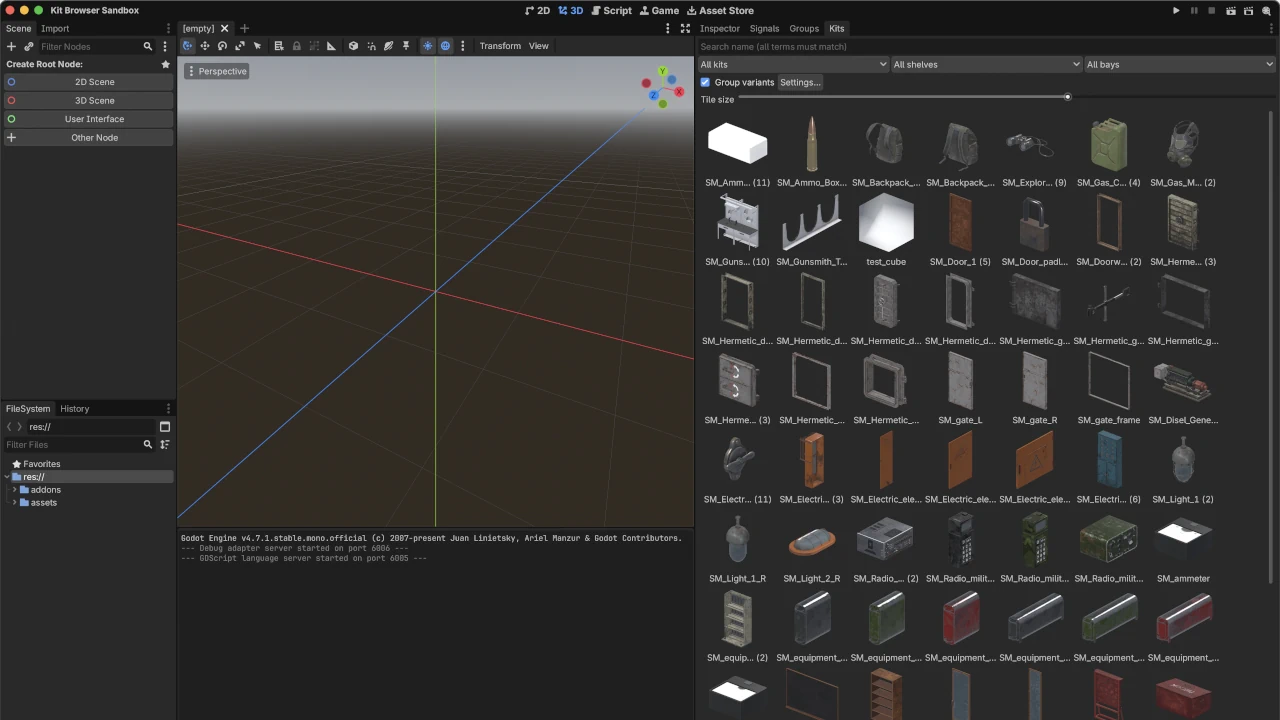Click the ruler mode triangle icon
Image resolution: width=1280 pixels, height=720 pixels.
[x=331, y=46]
